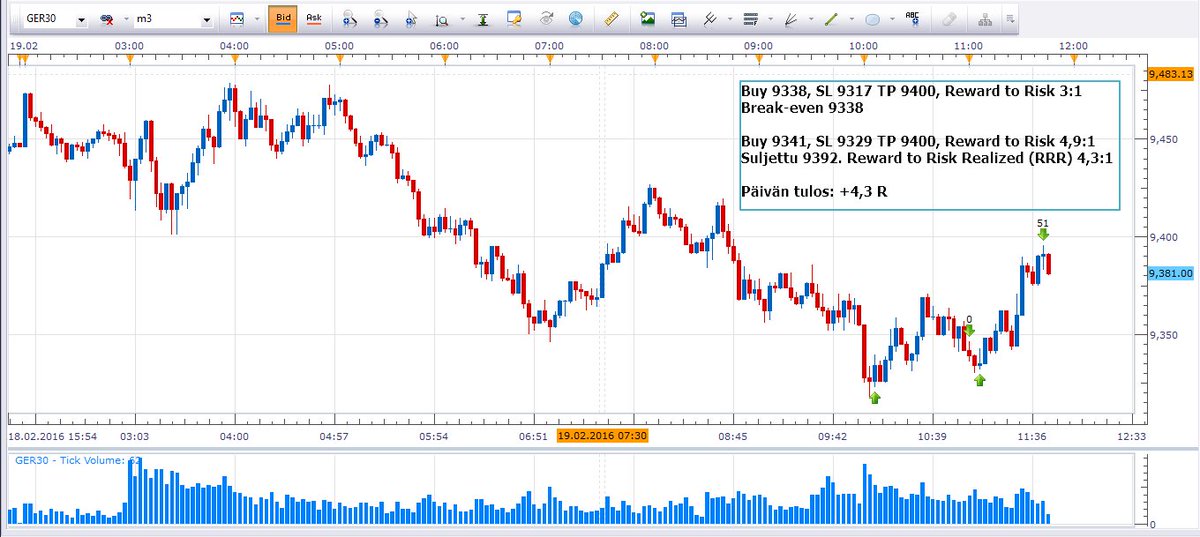Click the zoom to area magnifier icon
Viewport: 1200px width, 537px height.
click(x=442, y=19)
